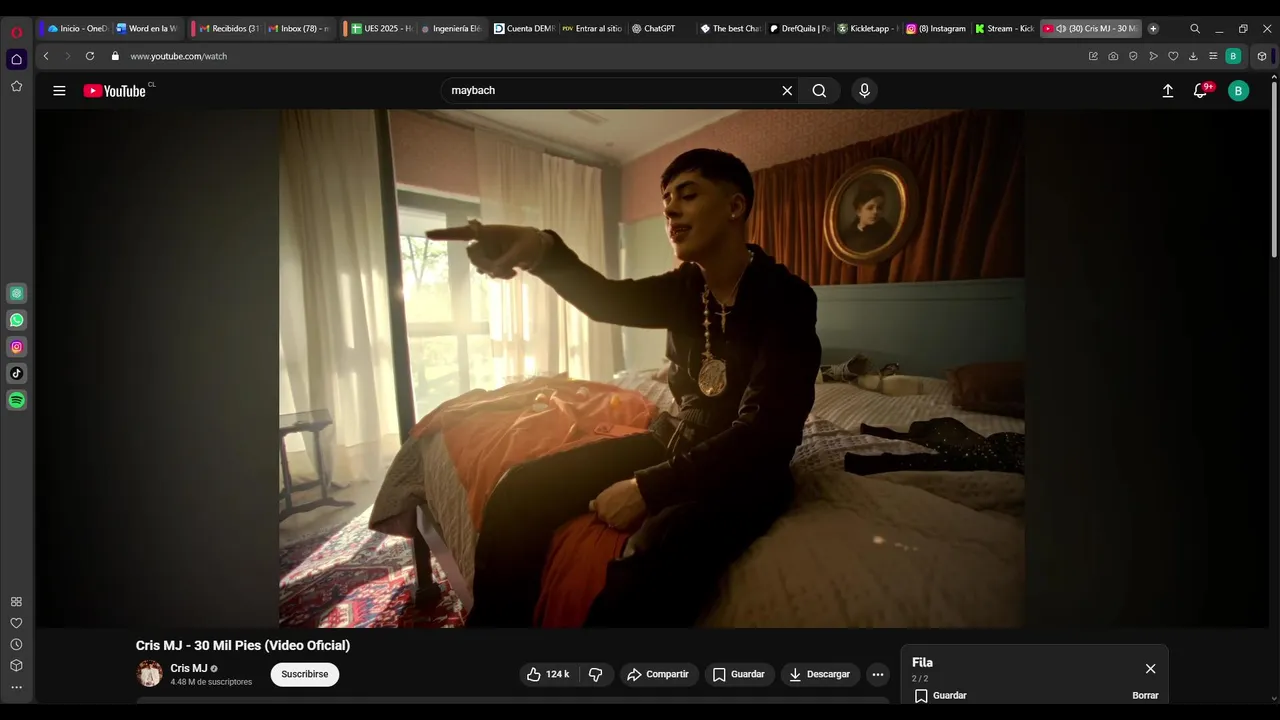This screenshot has width=1280, height=720.
Task: Switch to the 'Kicklet.app' tab
Action: click(x=868, y=29)
